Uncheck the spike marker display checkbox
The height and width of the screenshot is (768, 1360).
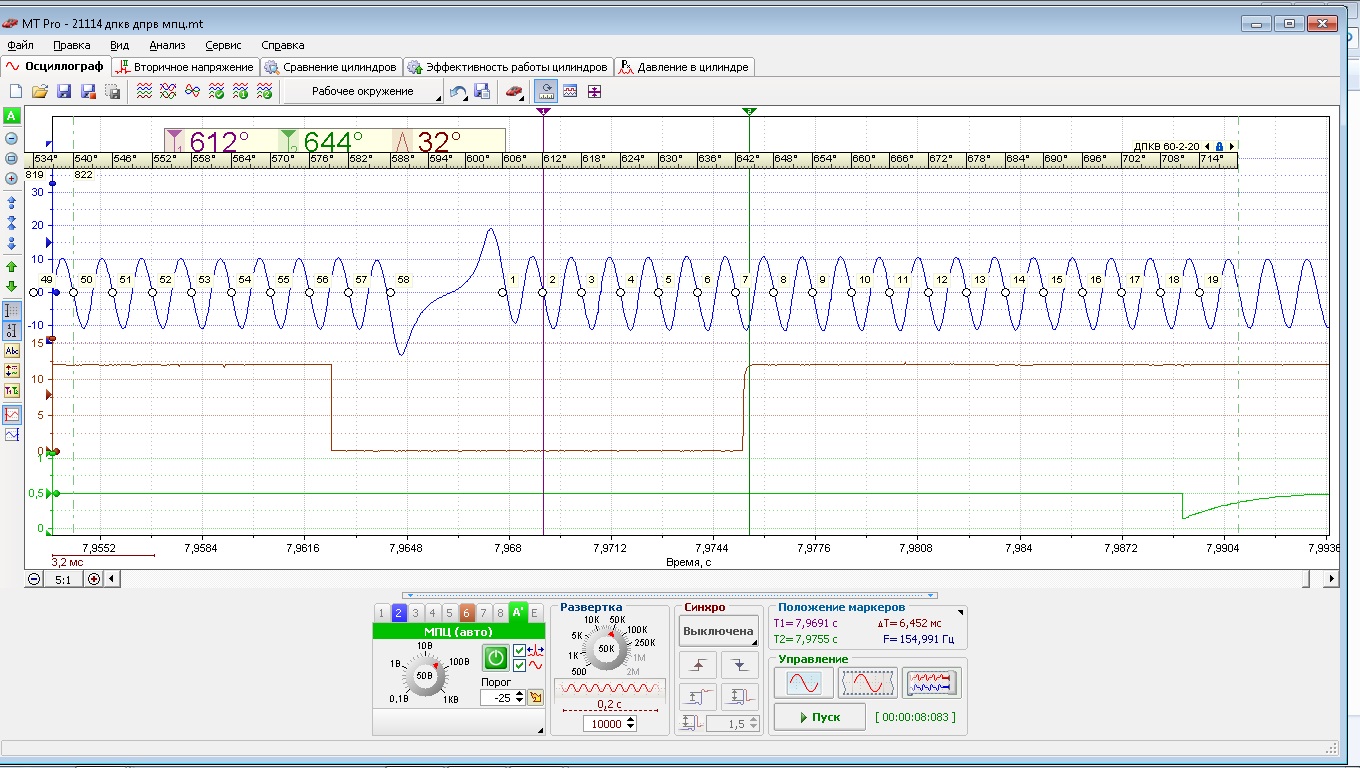(x=519, y=651)
